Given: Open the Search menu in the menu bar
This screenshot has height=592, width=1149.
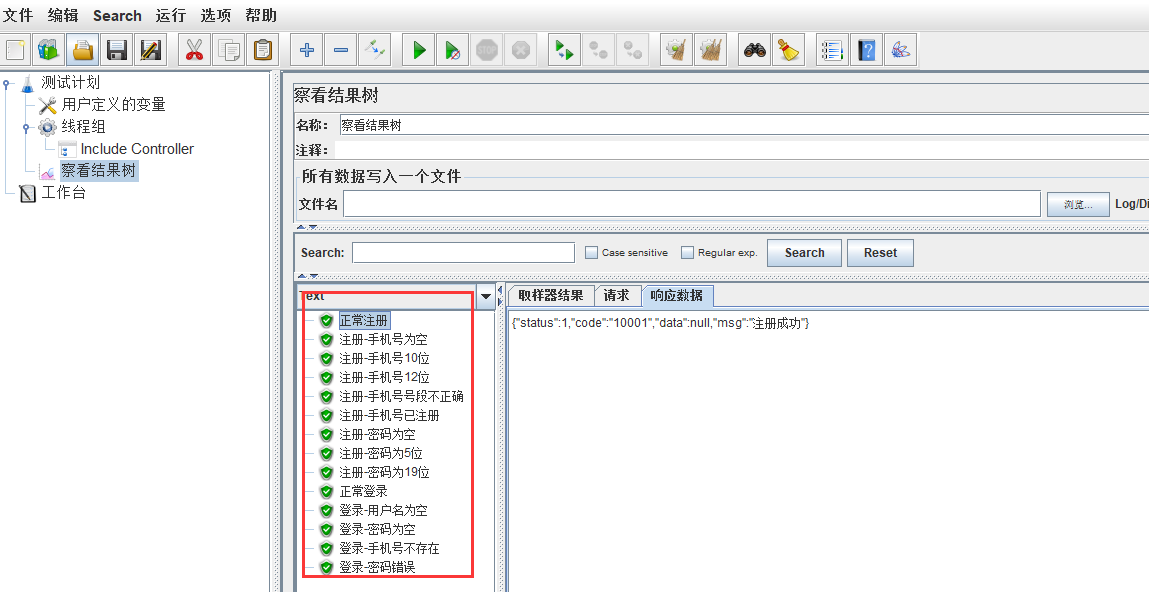Looking at the screenshot, I should [117, 15].
